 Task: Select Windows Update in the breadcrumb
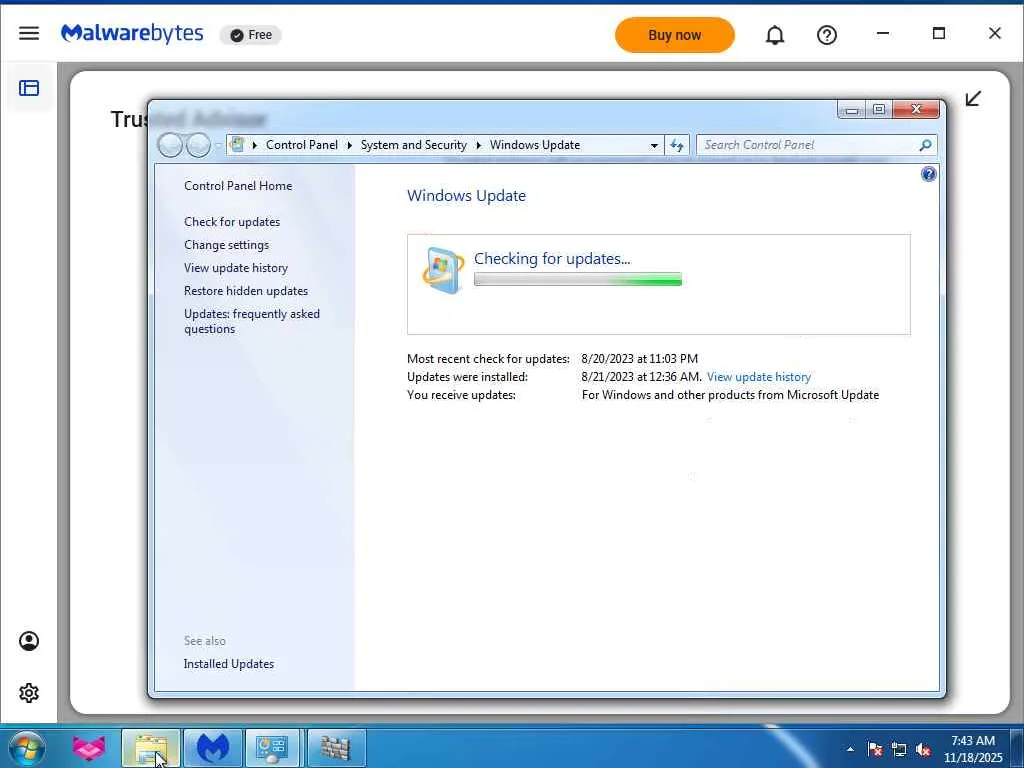click(535, 145)
